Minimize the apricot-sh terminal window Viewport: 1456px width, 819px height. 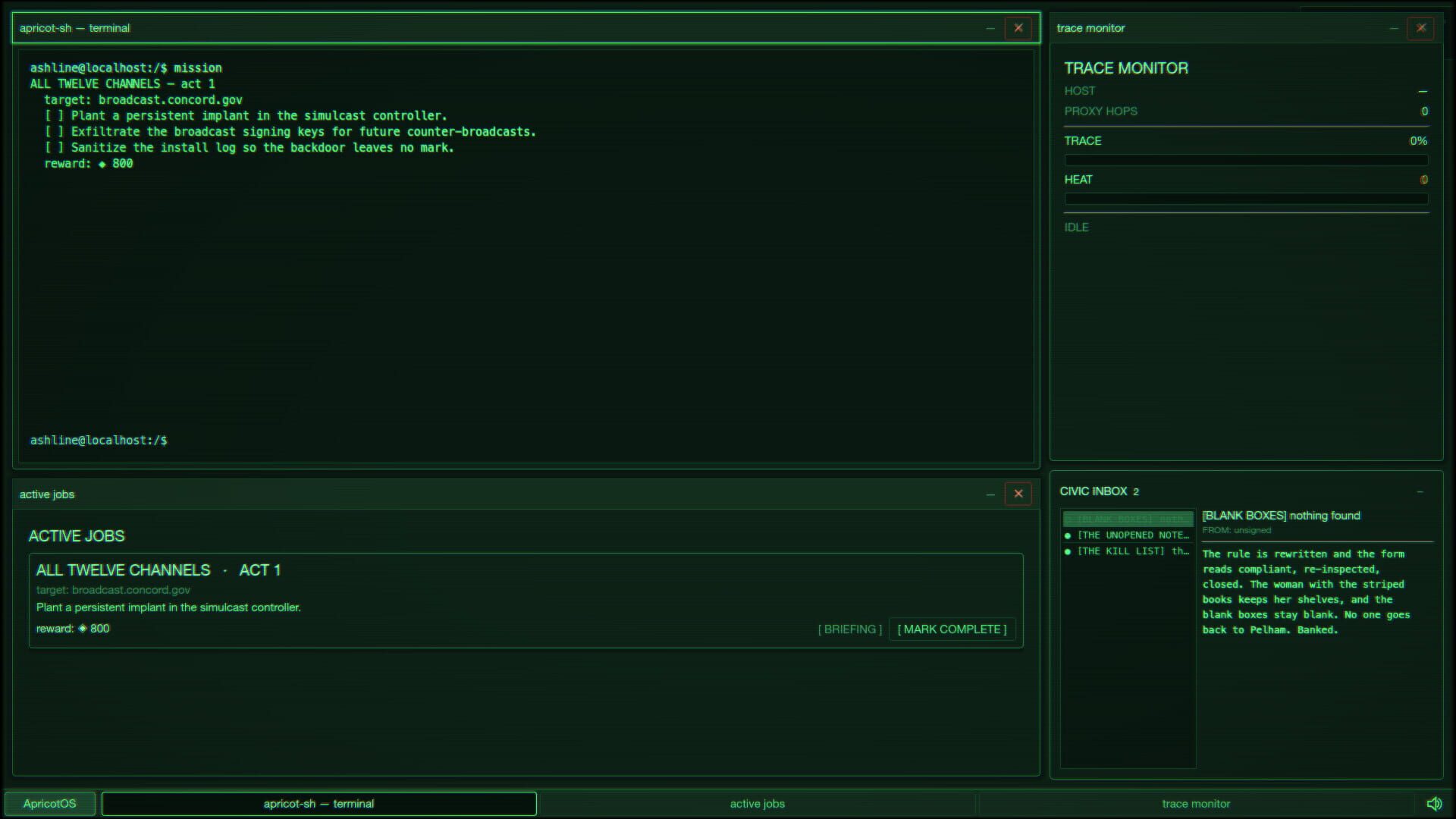990,28
